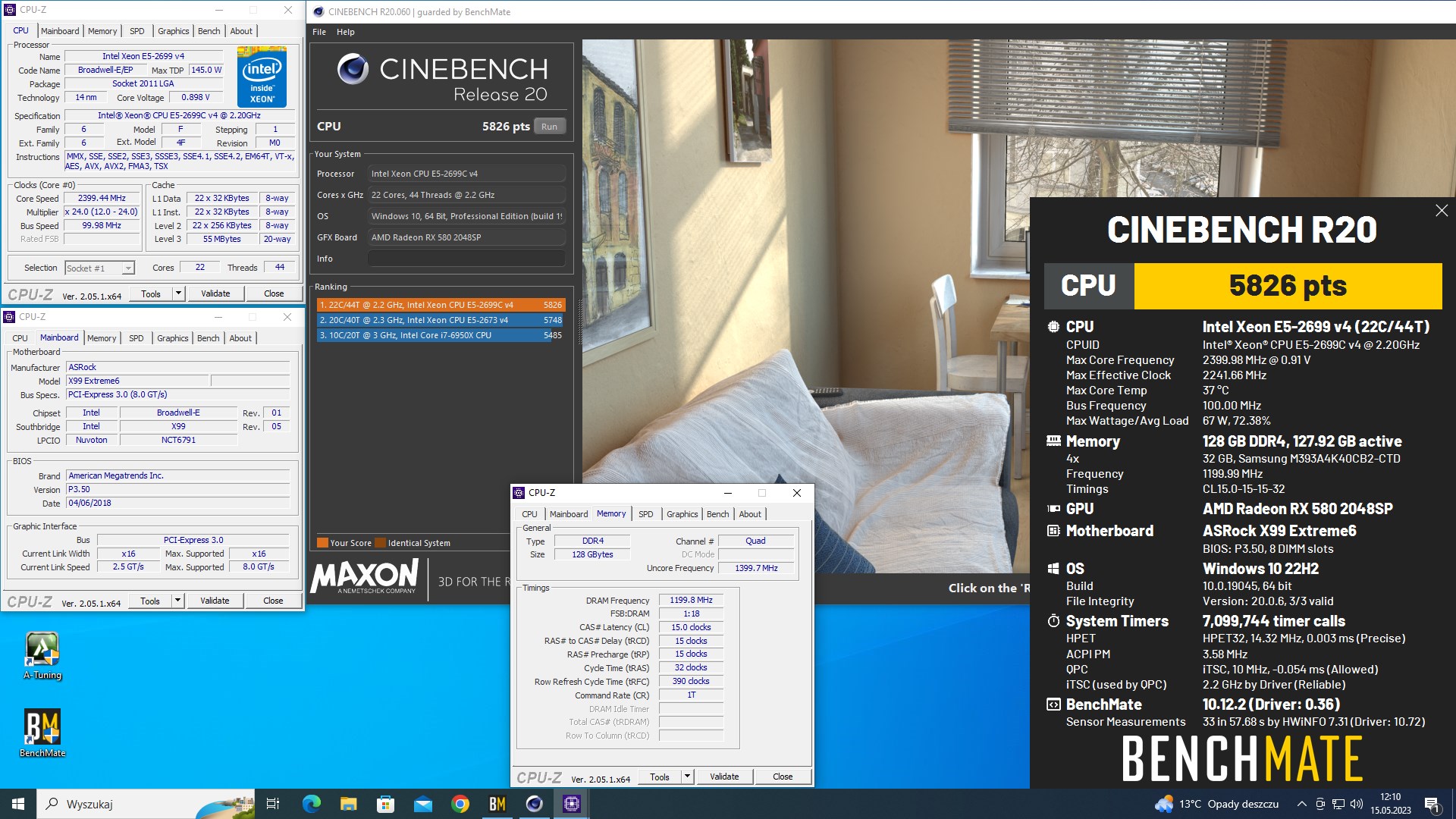1456x819 pixels.
Task: Click Intel Xeon logo in CPU-Z
Action: coord(262,77)
